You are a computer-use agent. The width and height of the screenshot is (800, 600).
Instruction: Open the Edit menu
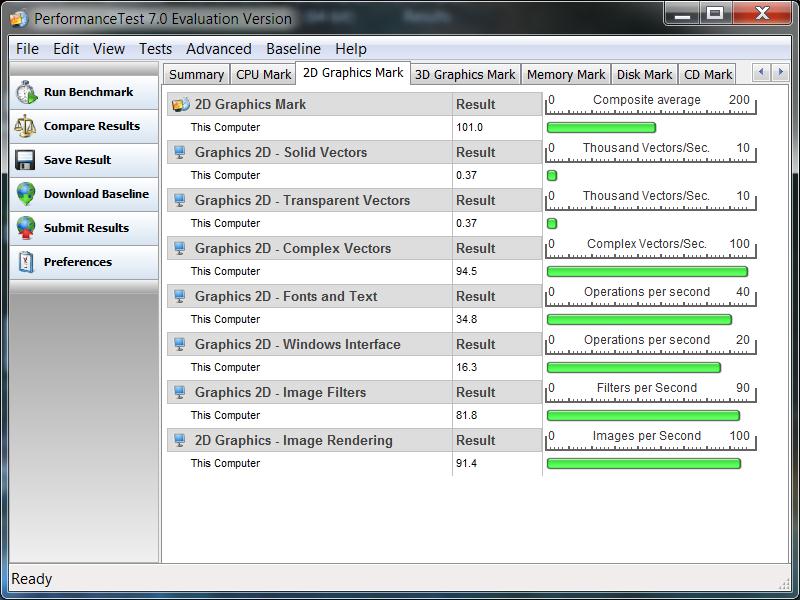pyautogui.click(x=66, y=49)
